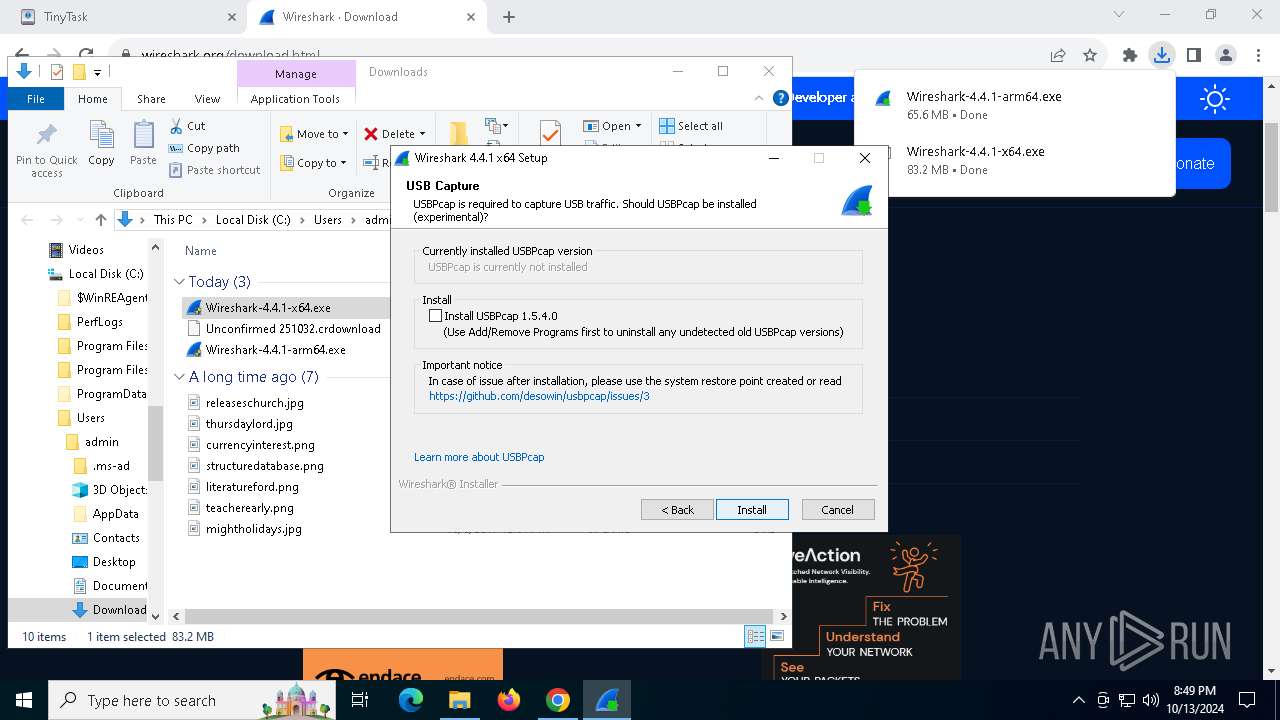
Task: Switch to the Share ribbon tab
Action: click(151, 99)
